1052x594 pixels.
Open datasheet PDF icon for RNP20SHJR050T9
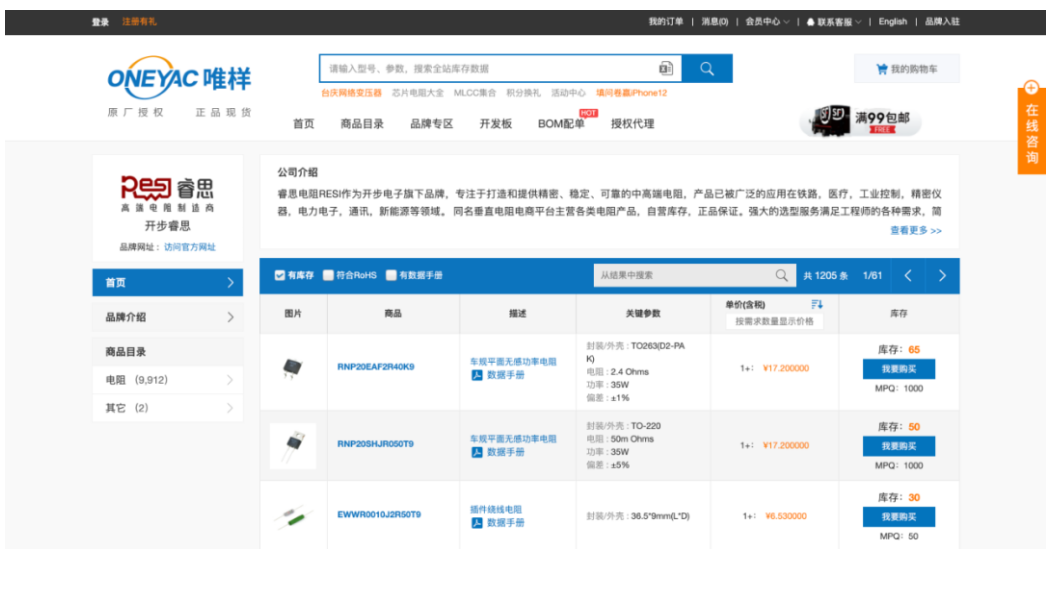coord(476,452)
